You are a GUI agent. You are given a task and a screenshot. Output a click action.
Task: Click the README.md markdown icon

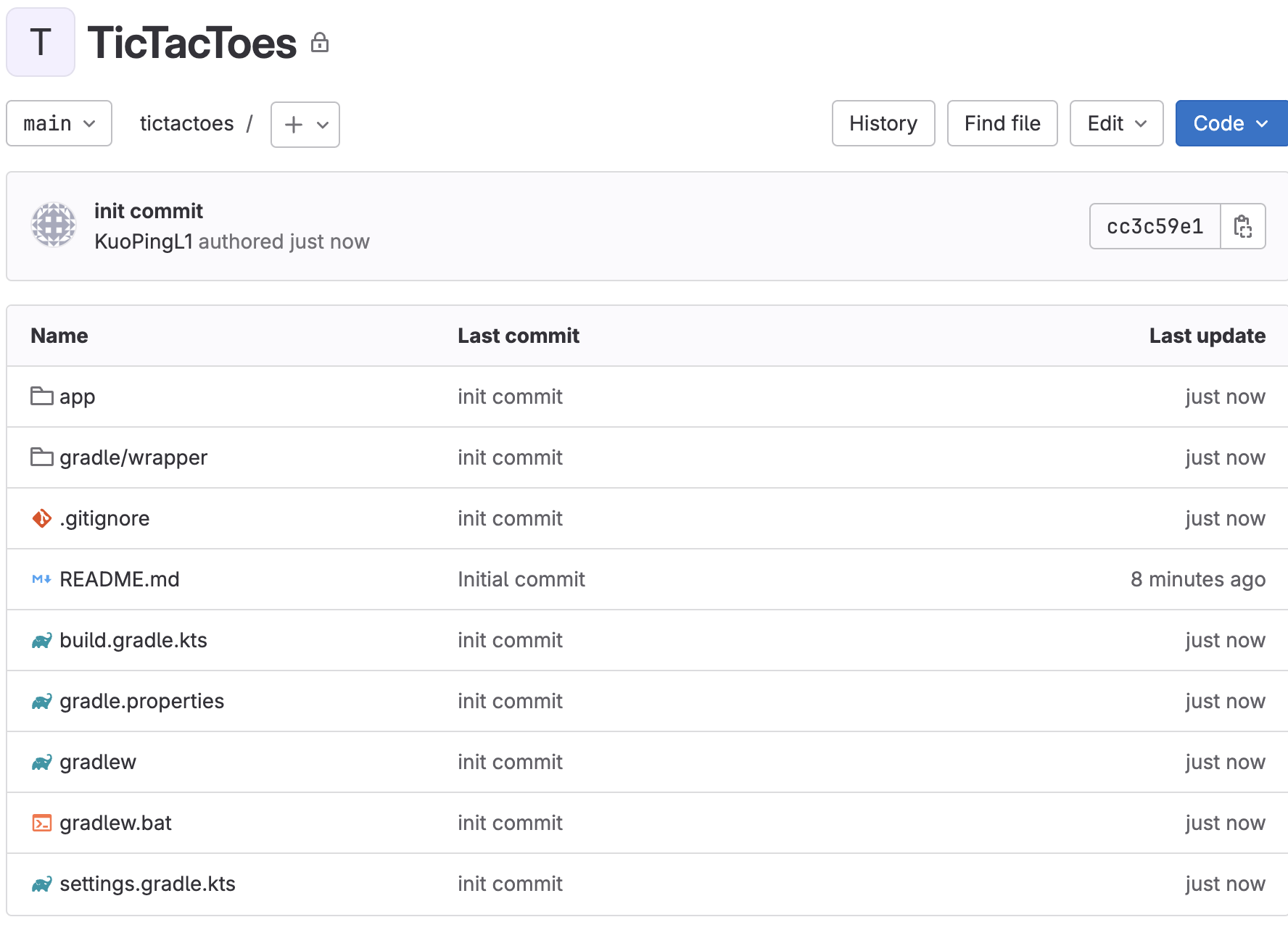(x=42, y=578)
